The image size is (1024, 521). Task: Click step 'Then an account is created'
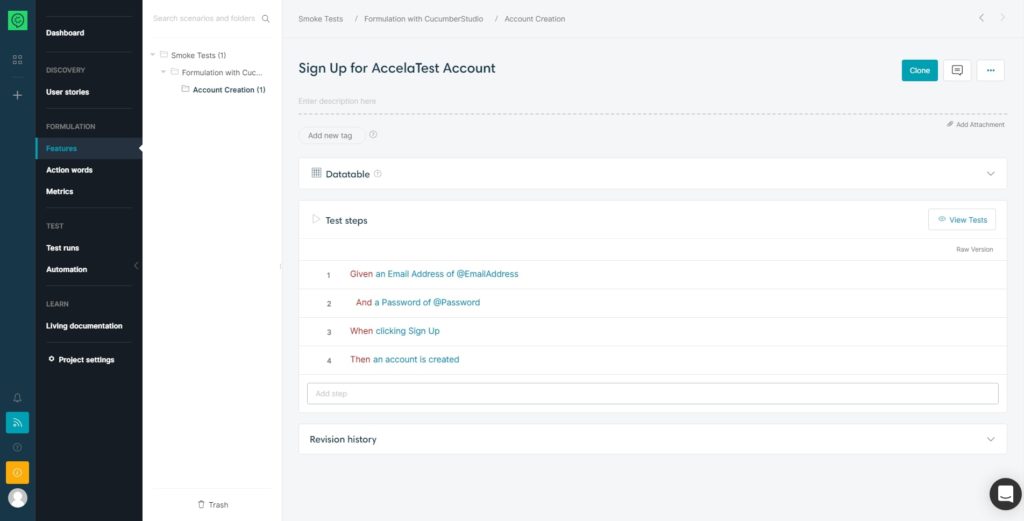(x=405, y=360)
